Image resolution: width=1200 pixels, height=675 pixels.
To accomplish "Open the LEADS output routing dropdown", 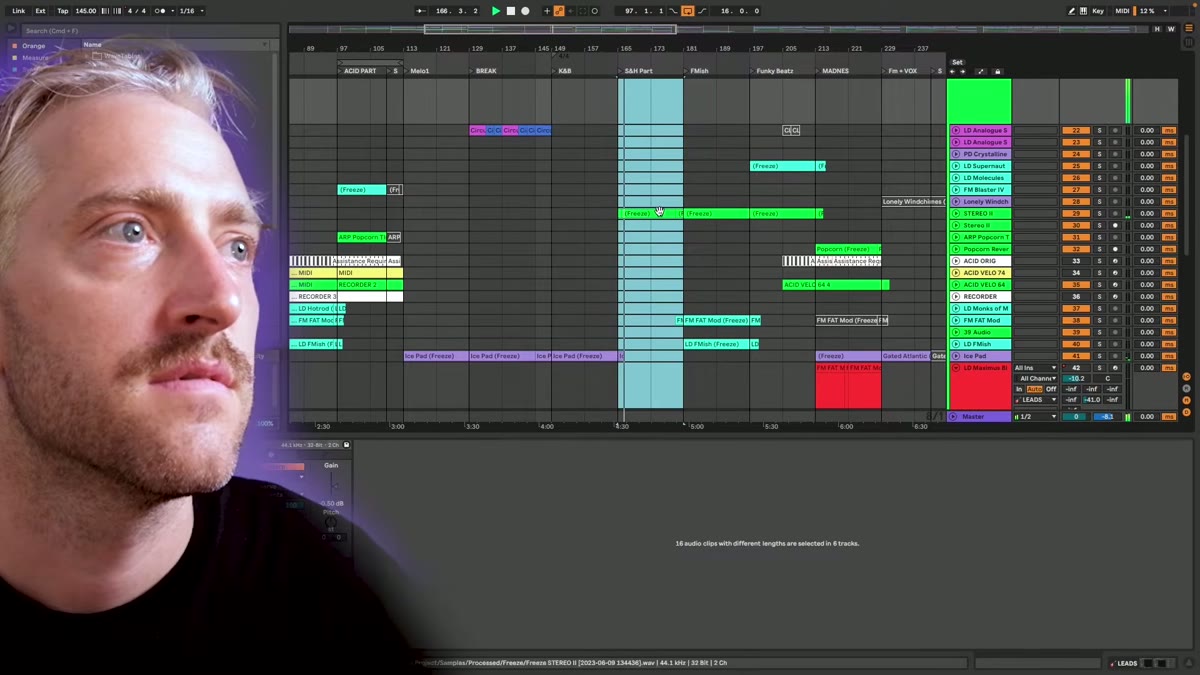I will coord(1036,400).
